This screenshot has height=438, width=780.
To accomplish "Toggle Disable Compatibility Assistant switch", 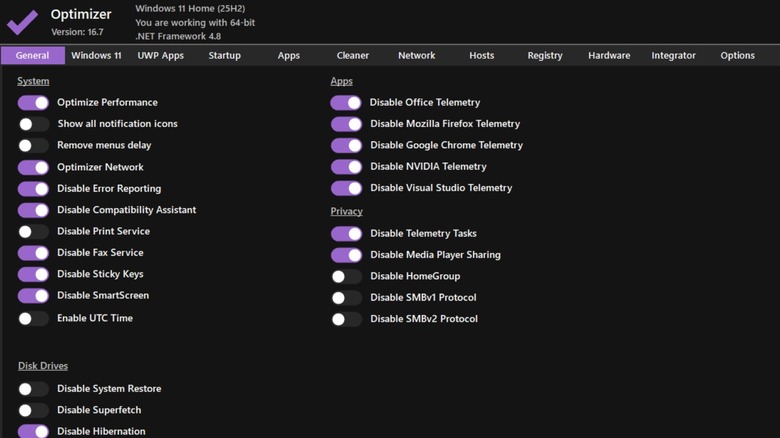I will point(33,210).
